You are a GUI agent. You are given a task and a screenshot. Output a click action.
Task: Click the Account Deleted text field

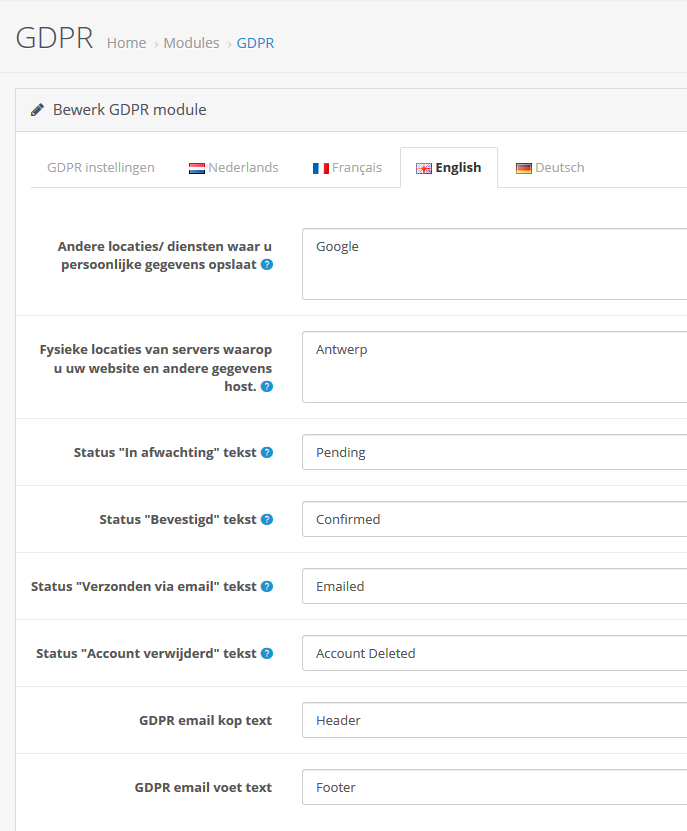(x=495, y=653)
